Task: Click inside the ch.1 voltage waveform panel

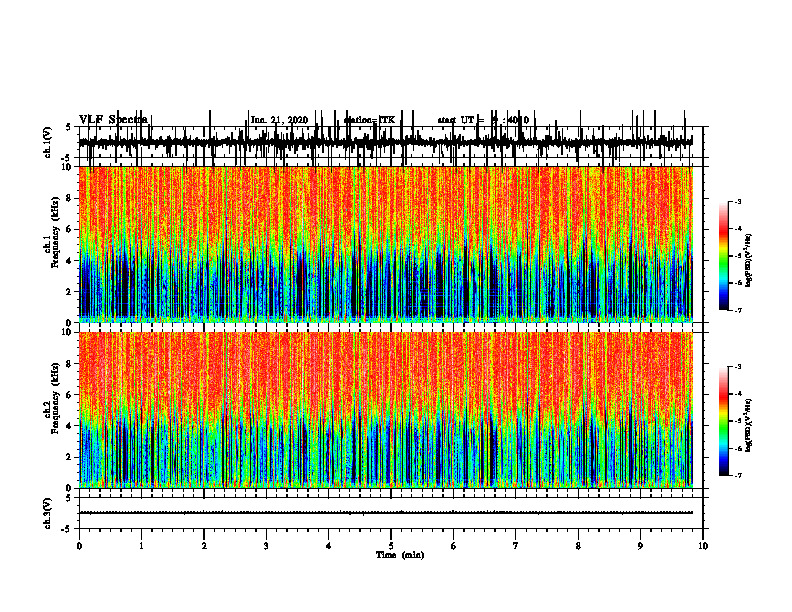Action: (x=390, y=142)
